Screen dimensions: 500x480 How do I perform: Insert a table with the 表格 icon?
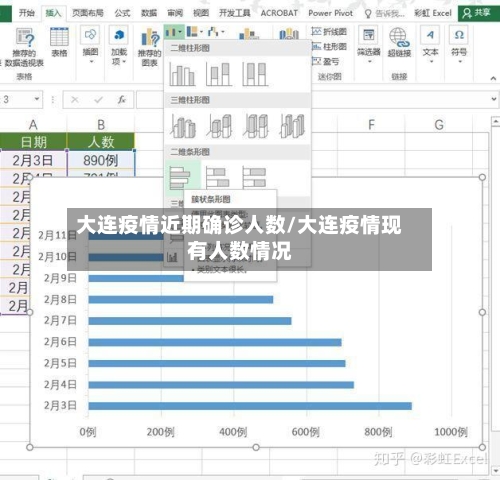(59, 42)
